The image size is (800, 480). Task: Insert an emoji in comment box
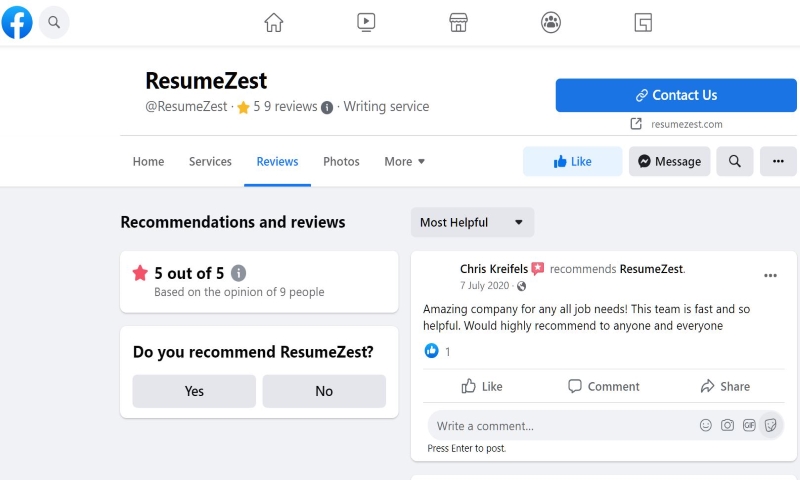[706, 425]
